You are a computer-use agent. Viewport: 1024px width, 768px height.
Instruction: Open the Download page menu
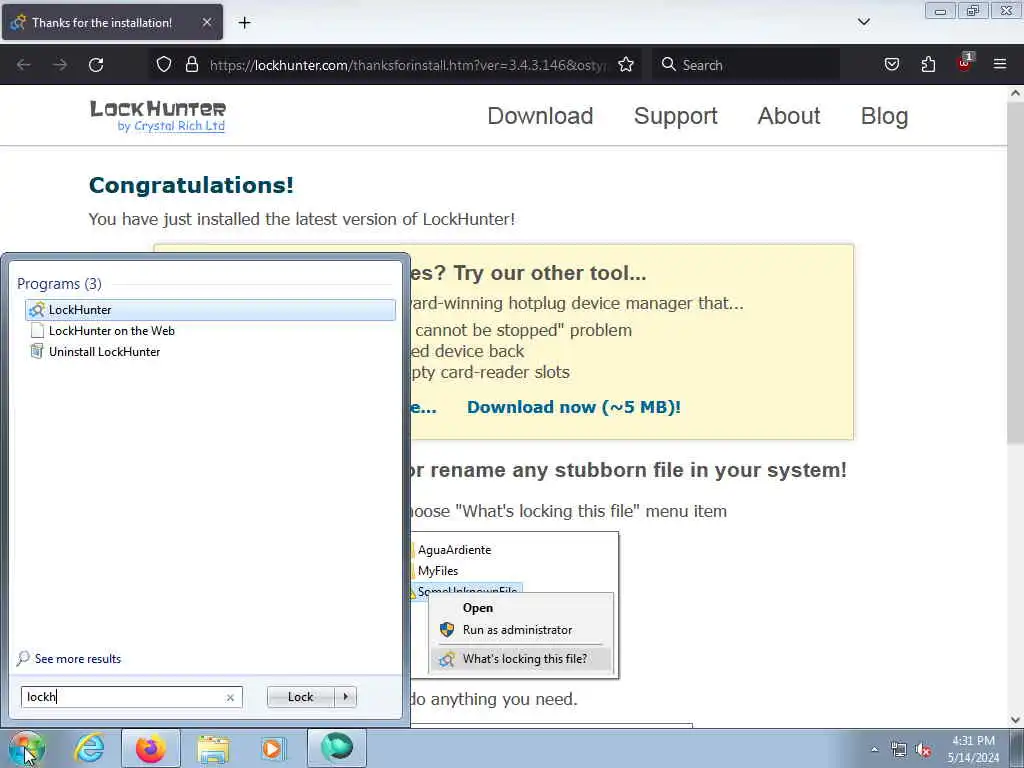tap(540, 116)
